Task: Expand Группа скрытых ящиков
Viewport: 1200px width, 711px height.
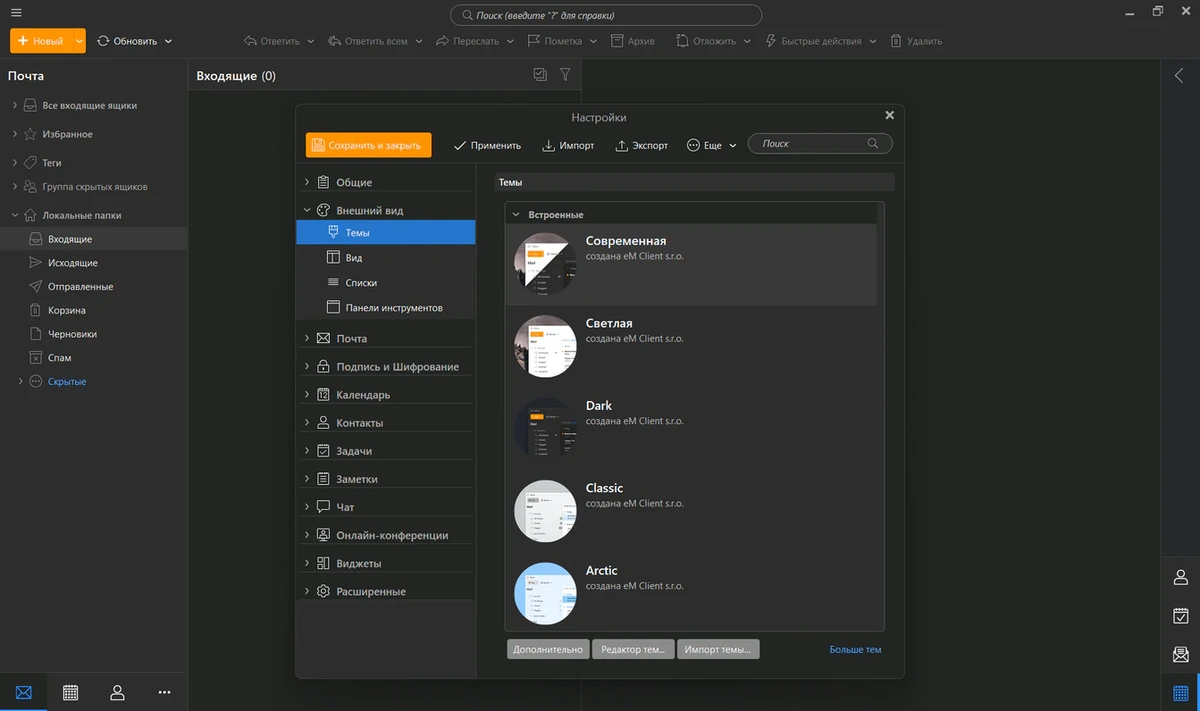Action: point(15,187)
